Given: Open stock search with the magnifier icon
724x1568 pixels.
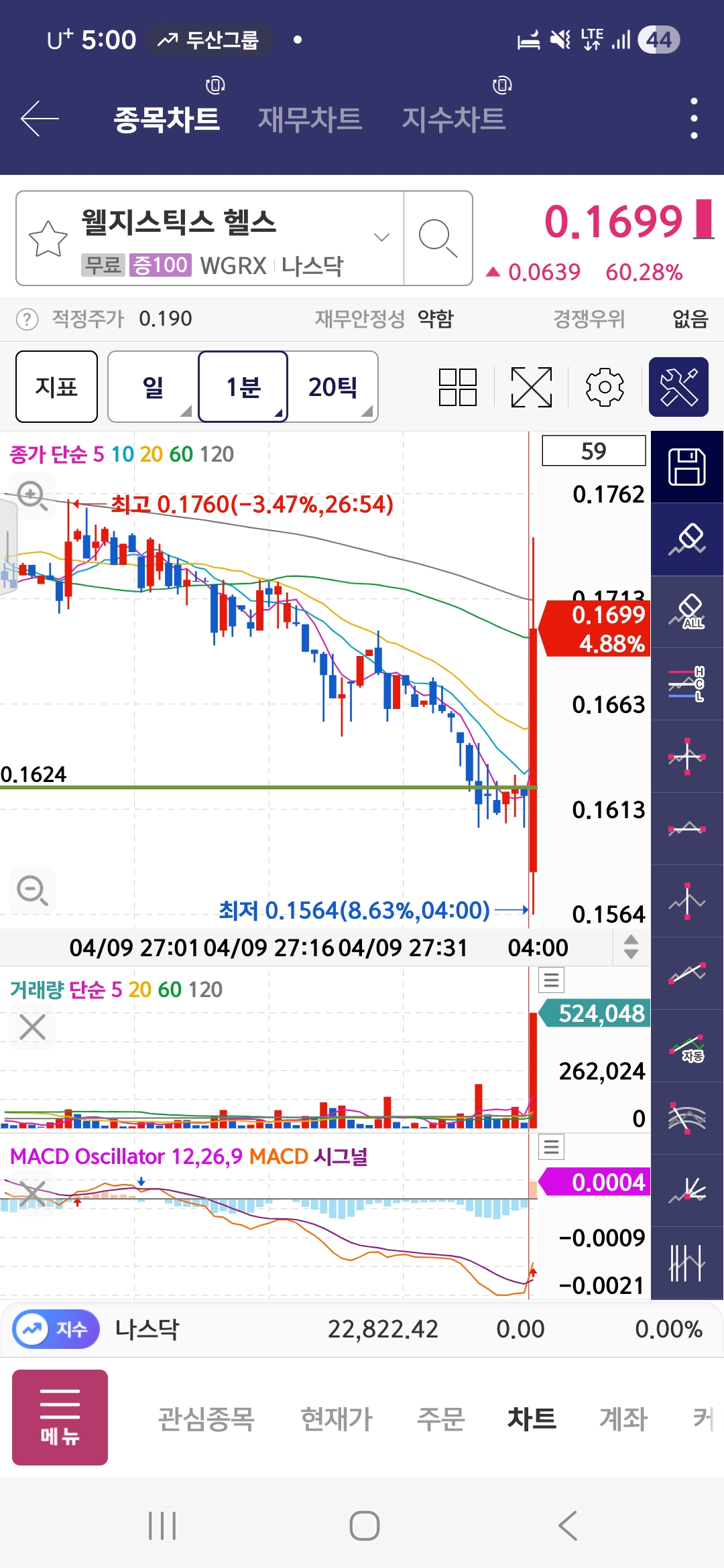Looking at the screenshot, I should pyautogui.click(x=438, y=239).
